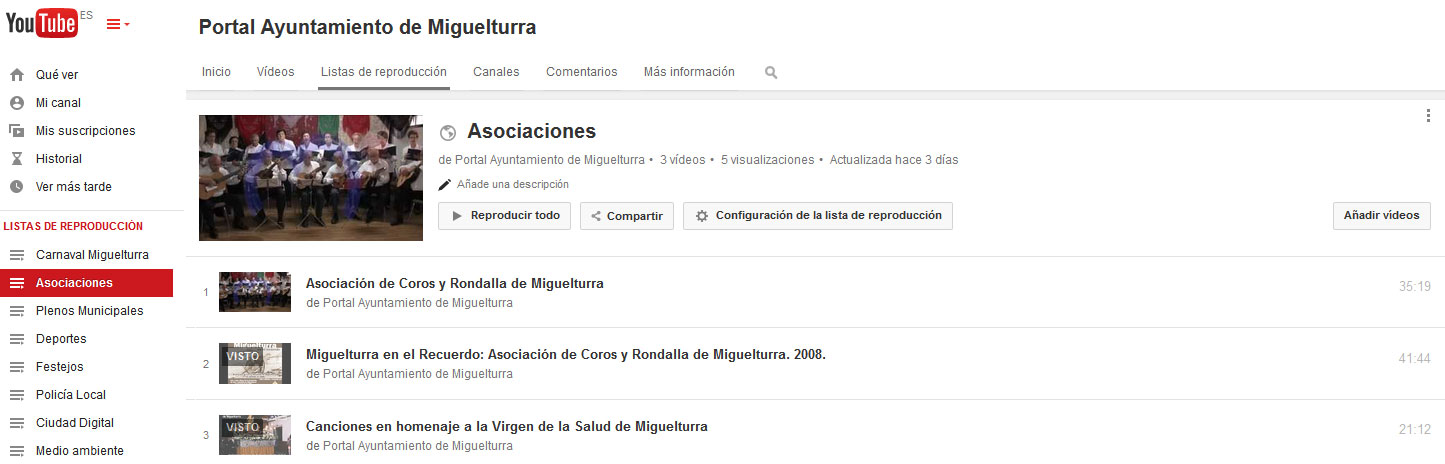1445x464 pixels.
Task: Open Deportes playlist
Action: pos(61,339)
